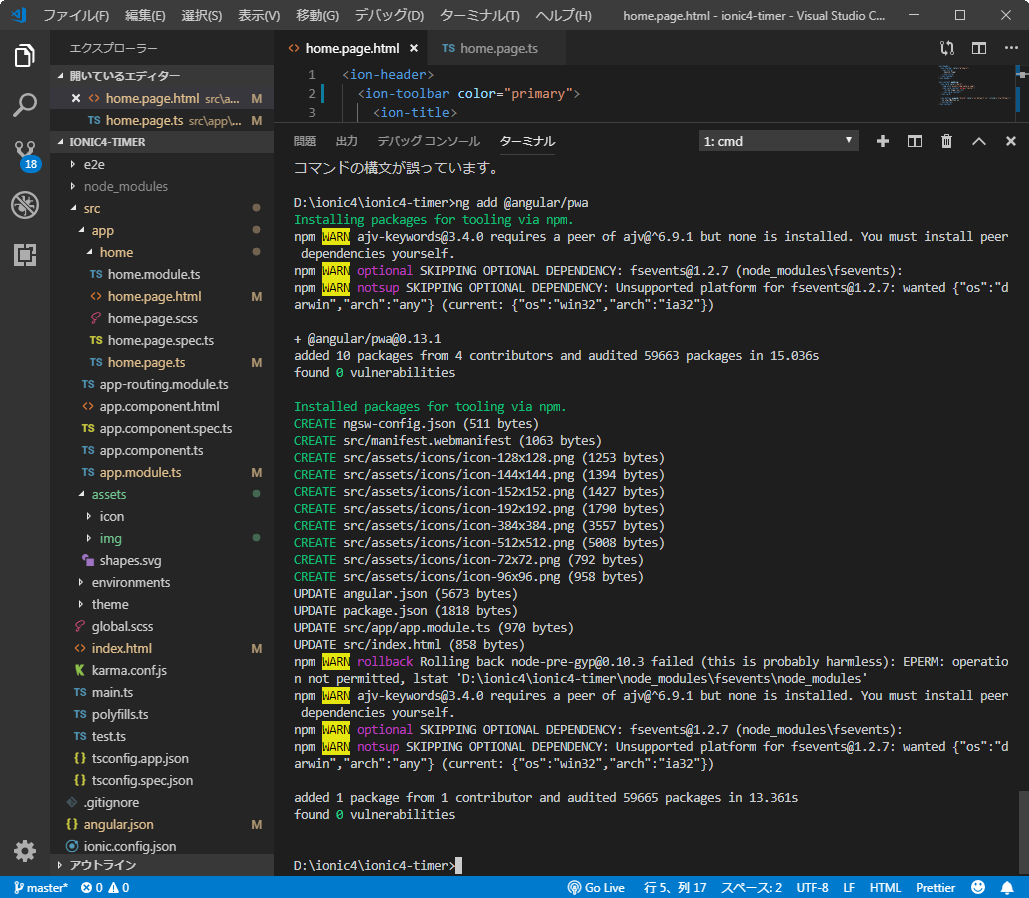
Task: Open the Manage gear settings icon
Action: coord(25,851)
